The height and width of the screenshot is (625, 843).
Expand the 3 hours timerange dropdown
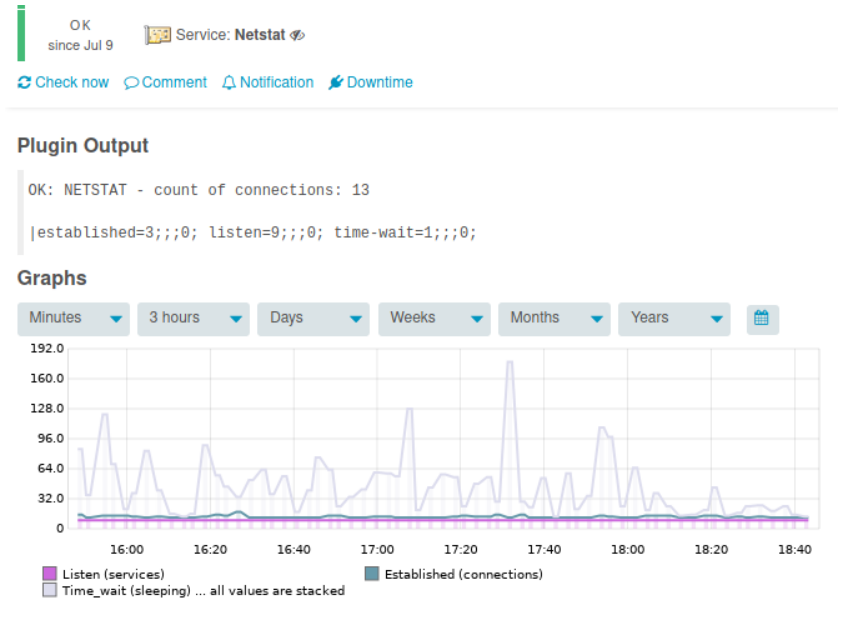tap(194, 319)
